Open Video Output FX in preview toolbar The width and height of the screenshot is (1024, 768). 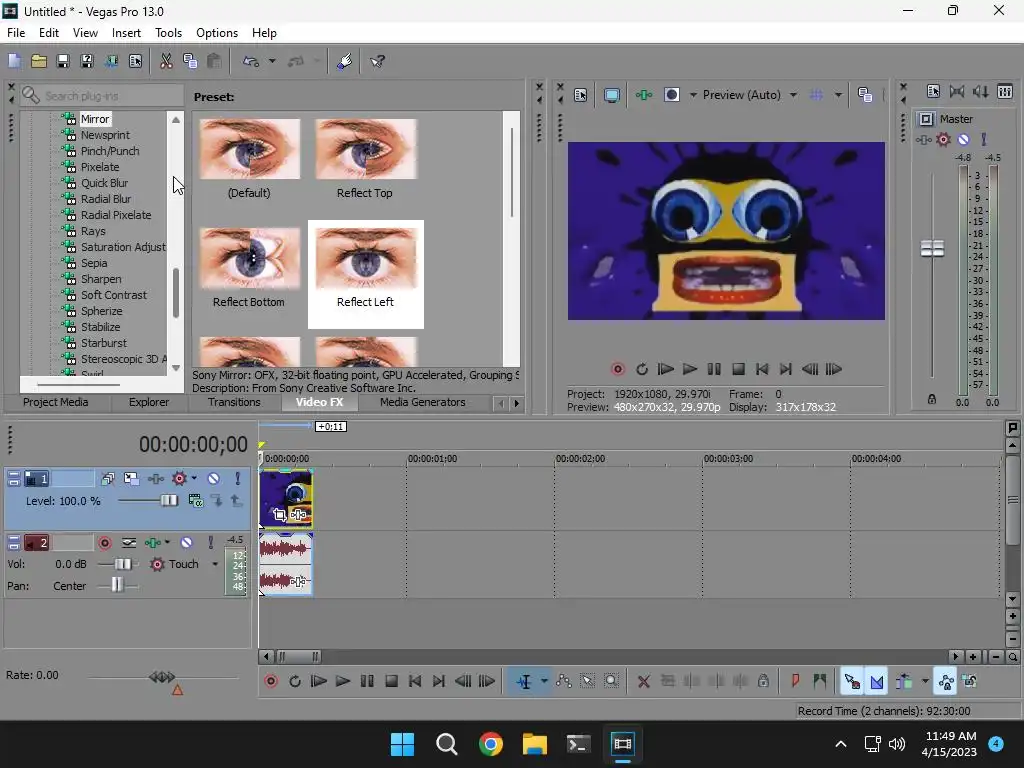(x=644, y=95)
